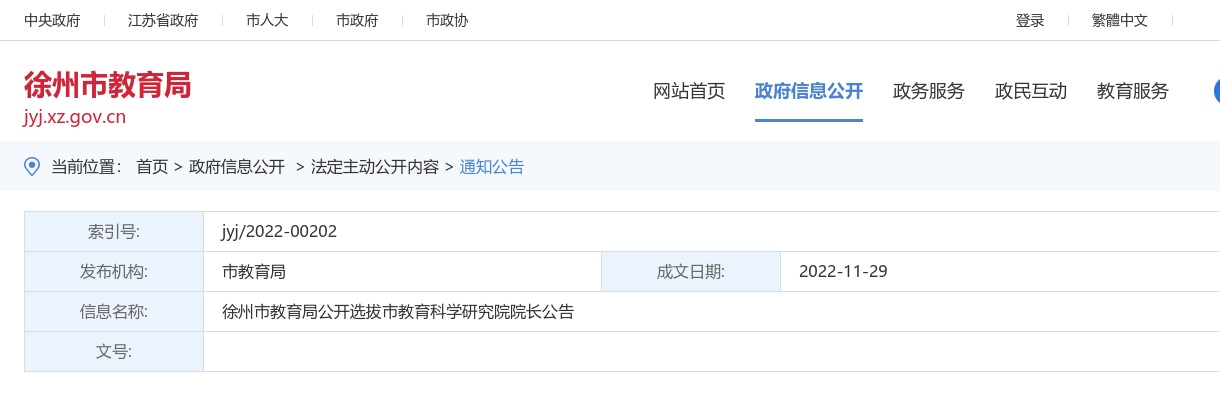Open the 政民互动 nav menu
This screenshot has width=1220, height=400.
click(x=1031, y=91)
